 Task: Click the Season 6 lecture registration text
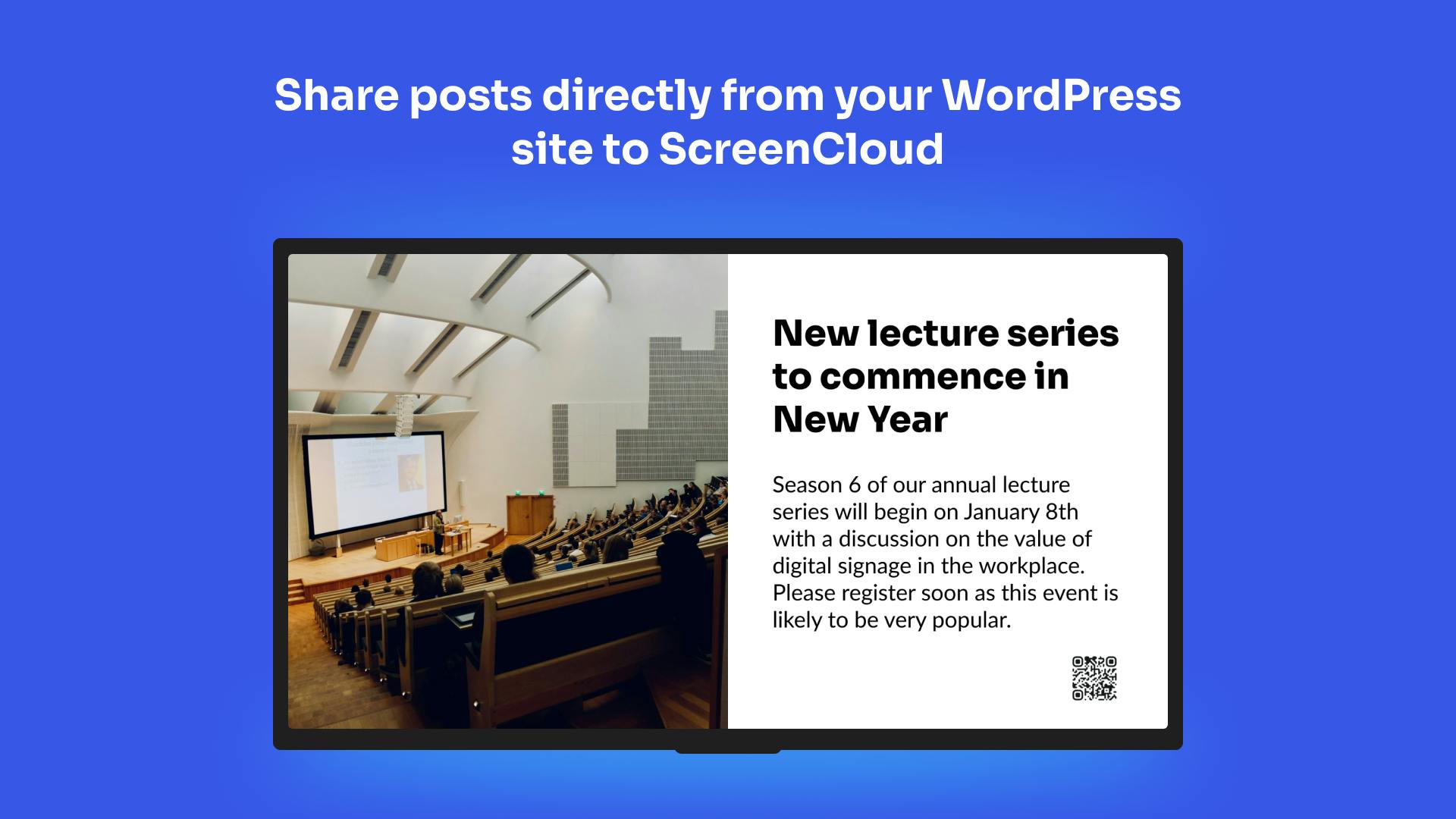[x=946, y=551]
